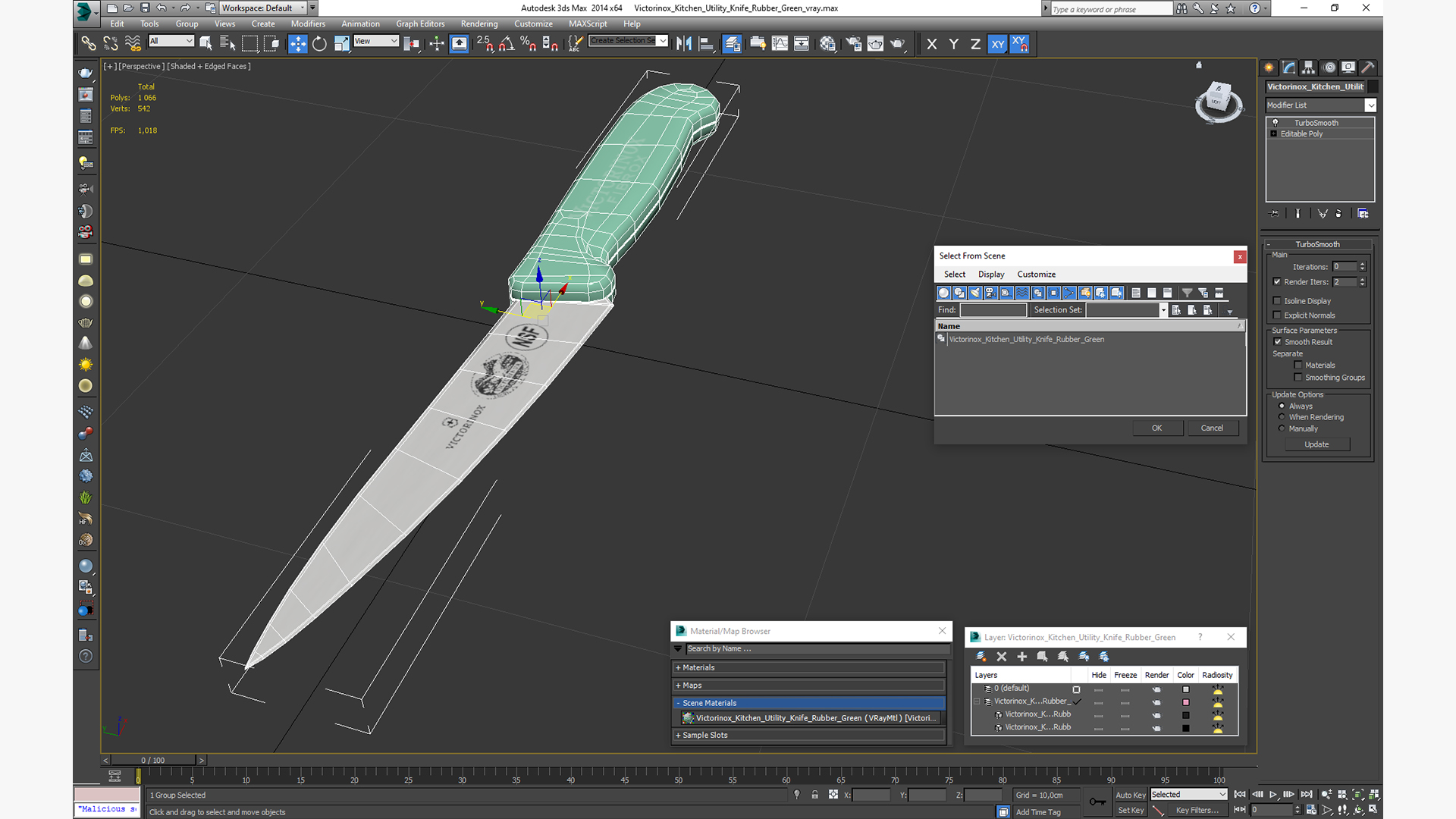Click the Auto Key button
The height and width of the screenshot is (819, 1456).
(1130, 795)
